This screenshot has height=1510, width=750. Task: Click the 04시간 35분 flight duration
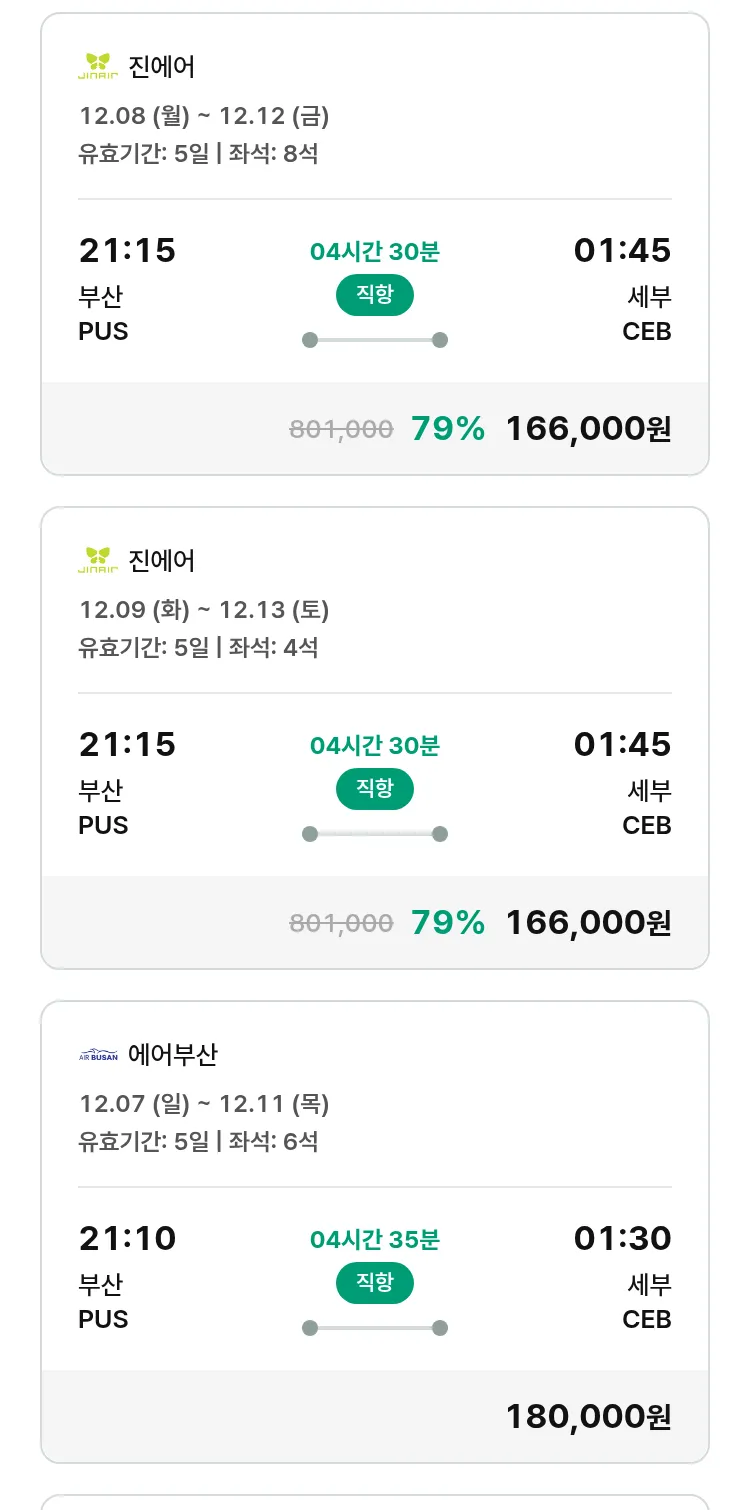click(374, 1240)
